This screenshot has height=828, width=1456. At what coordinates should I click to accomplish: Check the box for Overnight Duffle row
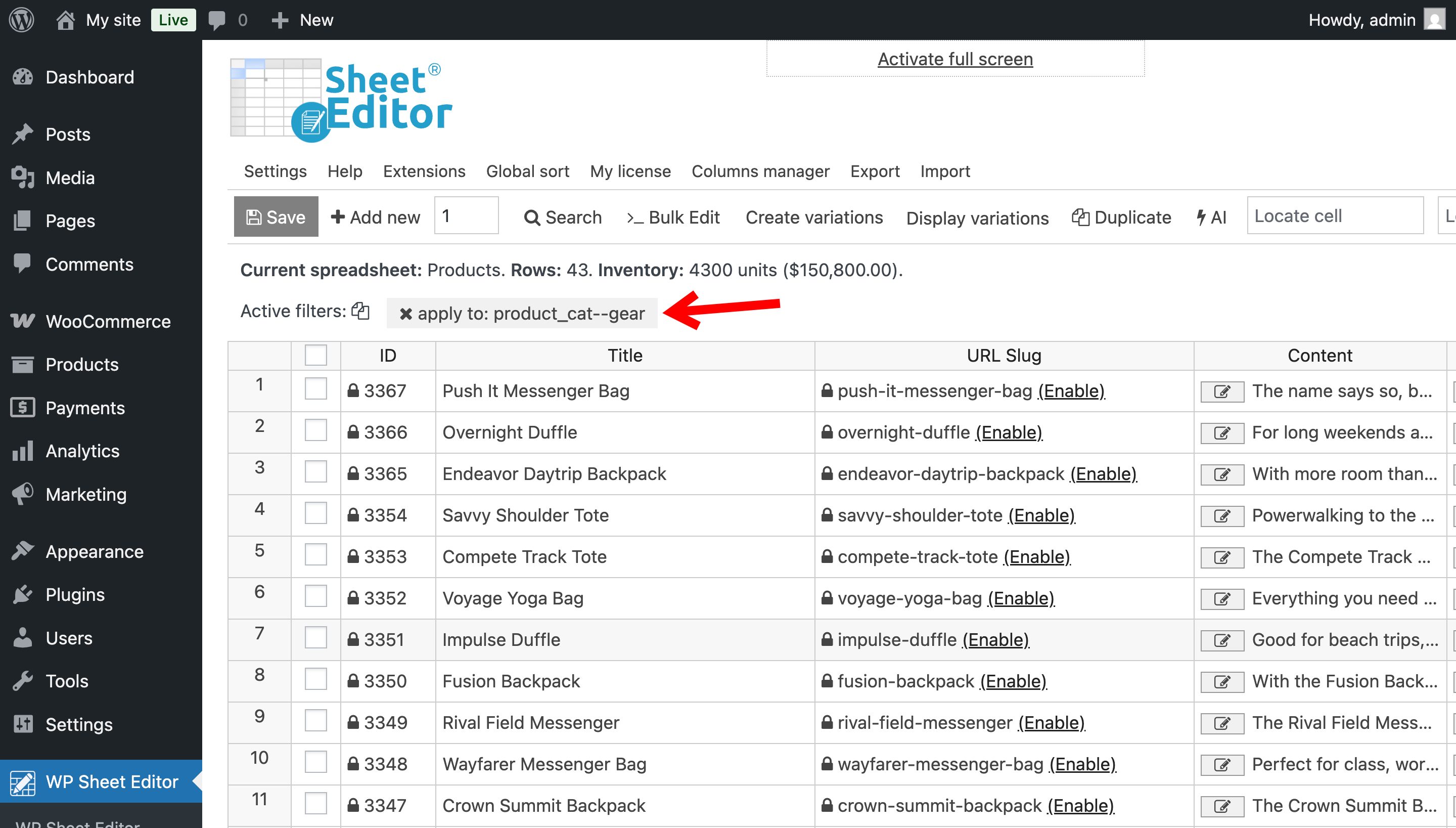316,430
